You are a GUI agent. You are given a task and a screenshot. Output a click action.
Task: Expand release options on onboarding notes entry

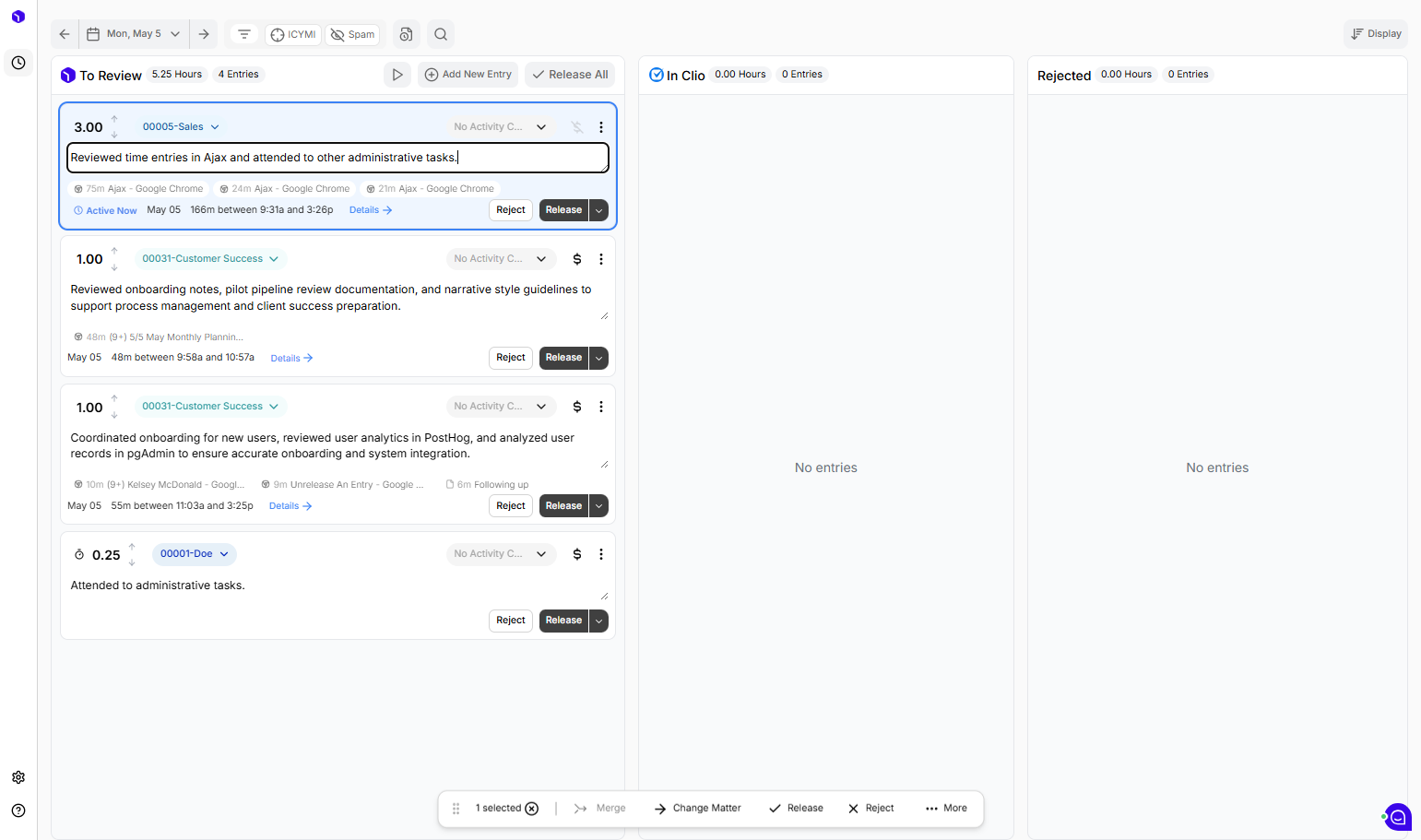pos(599,358)
